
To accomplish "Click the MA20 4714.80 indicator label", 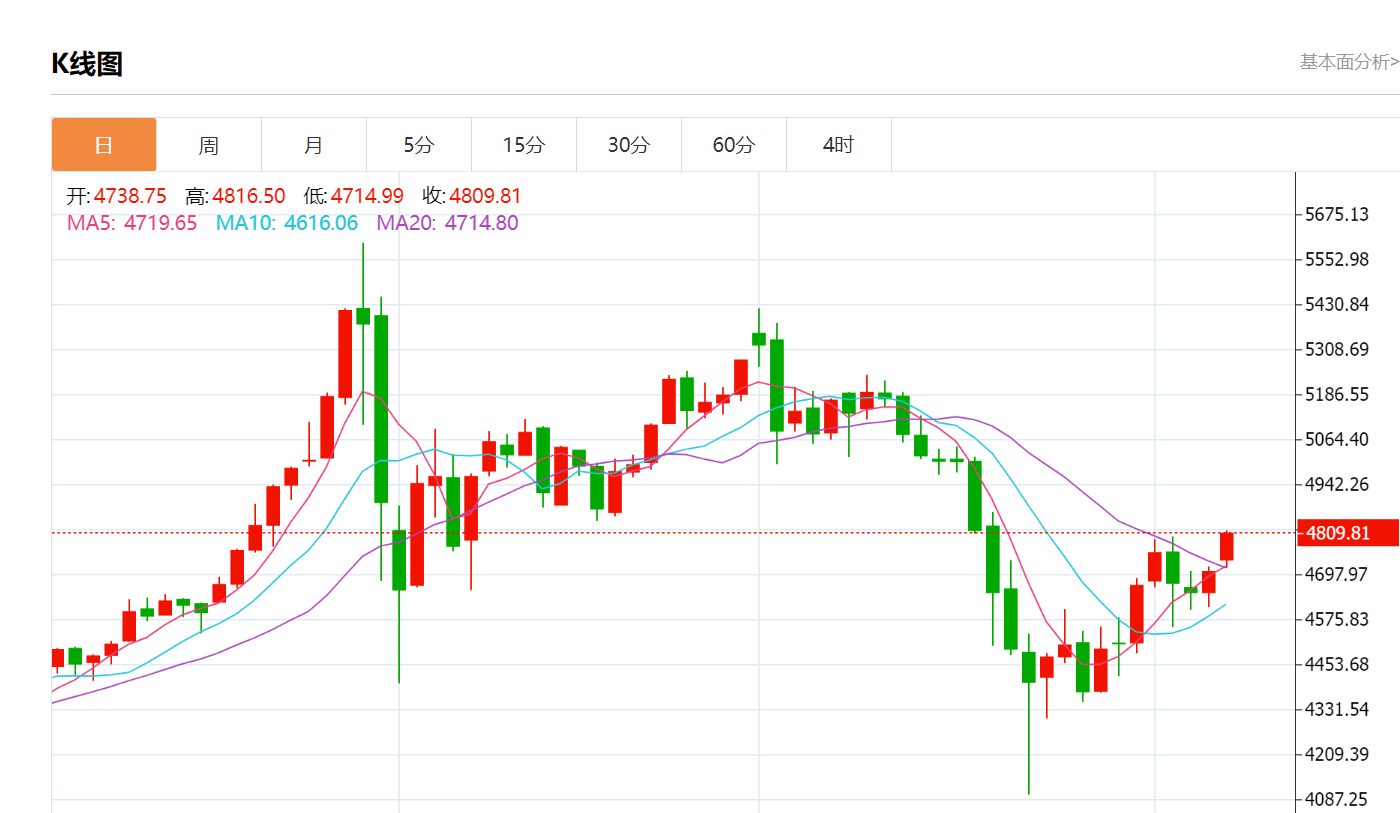I will (447, 223).
